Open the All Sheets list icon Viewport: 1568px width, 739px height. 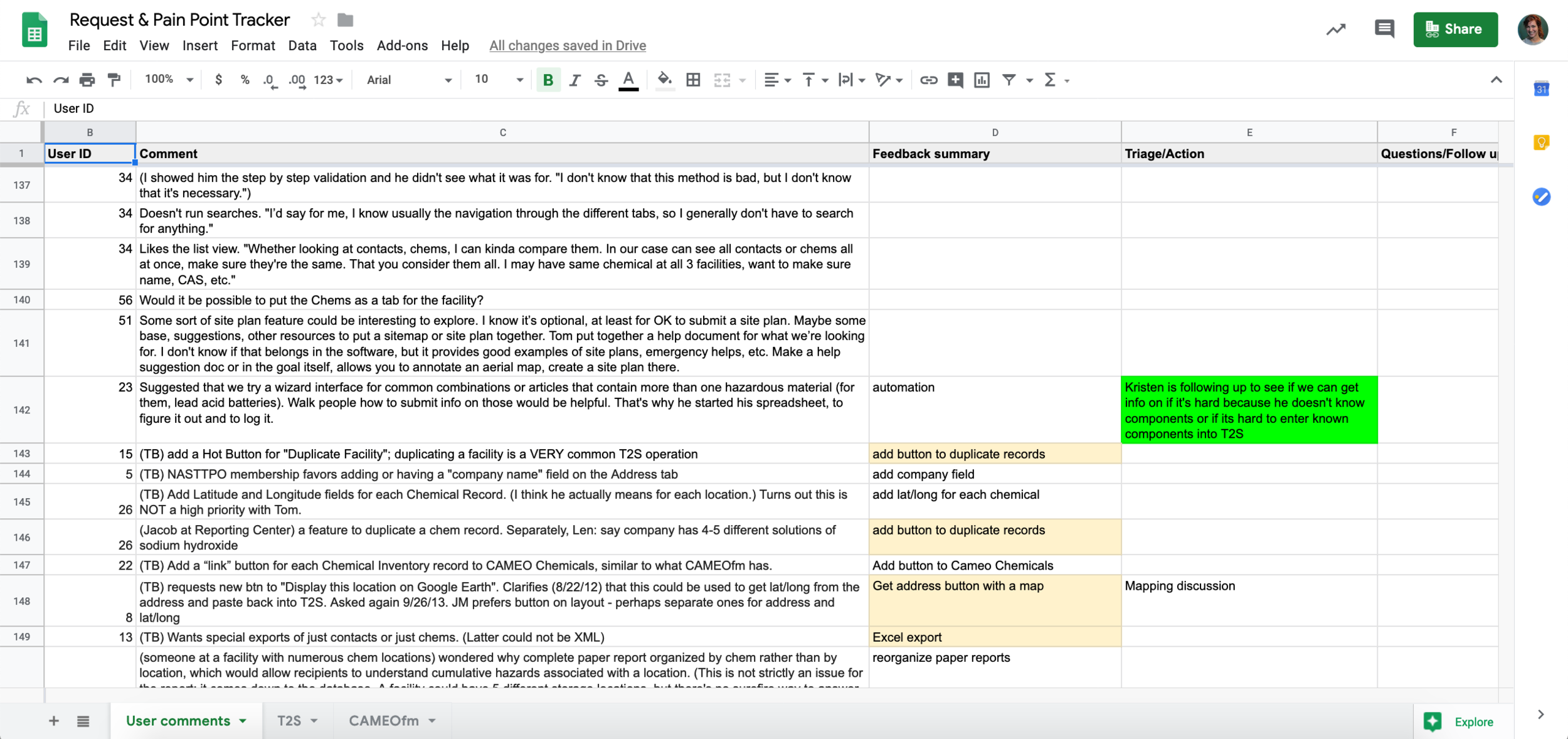click(83, 721)
